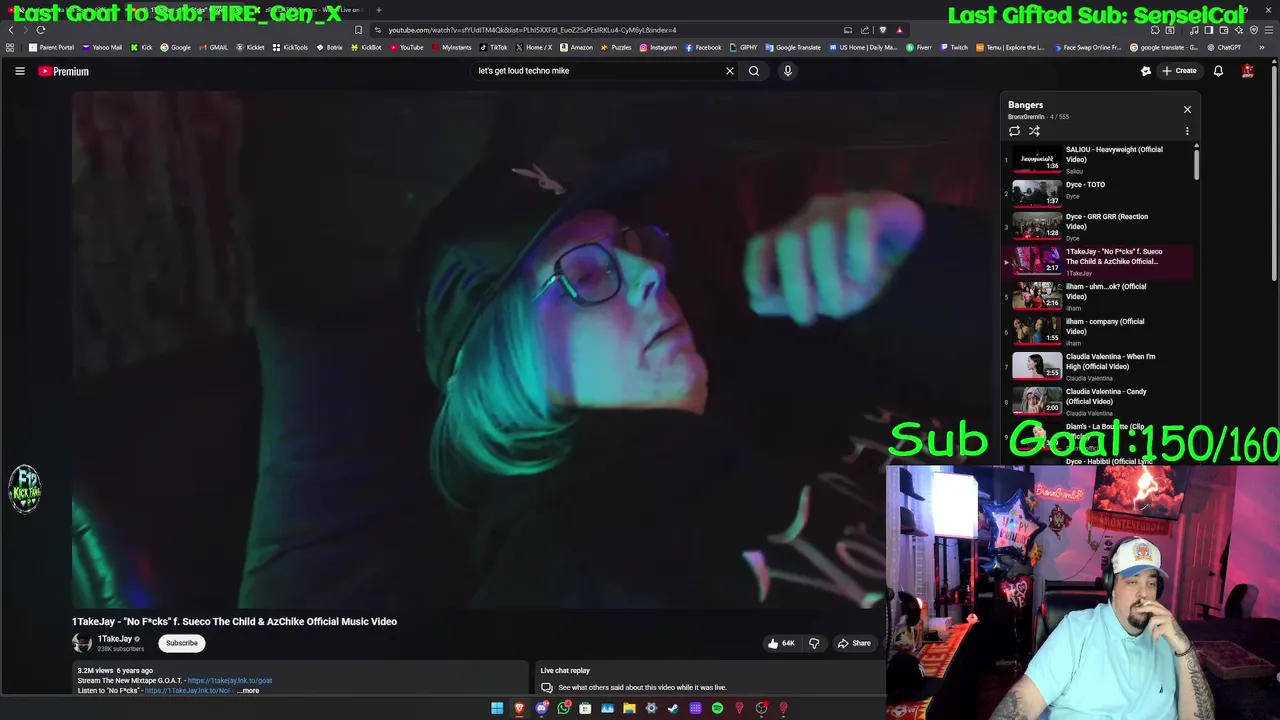Like the video with thumbs up
1280x720 pixels.
781,643
